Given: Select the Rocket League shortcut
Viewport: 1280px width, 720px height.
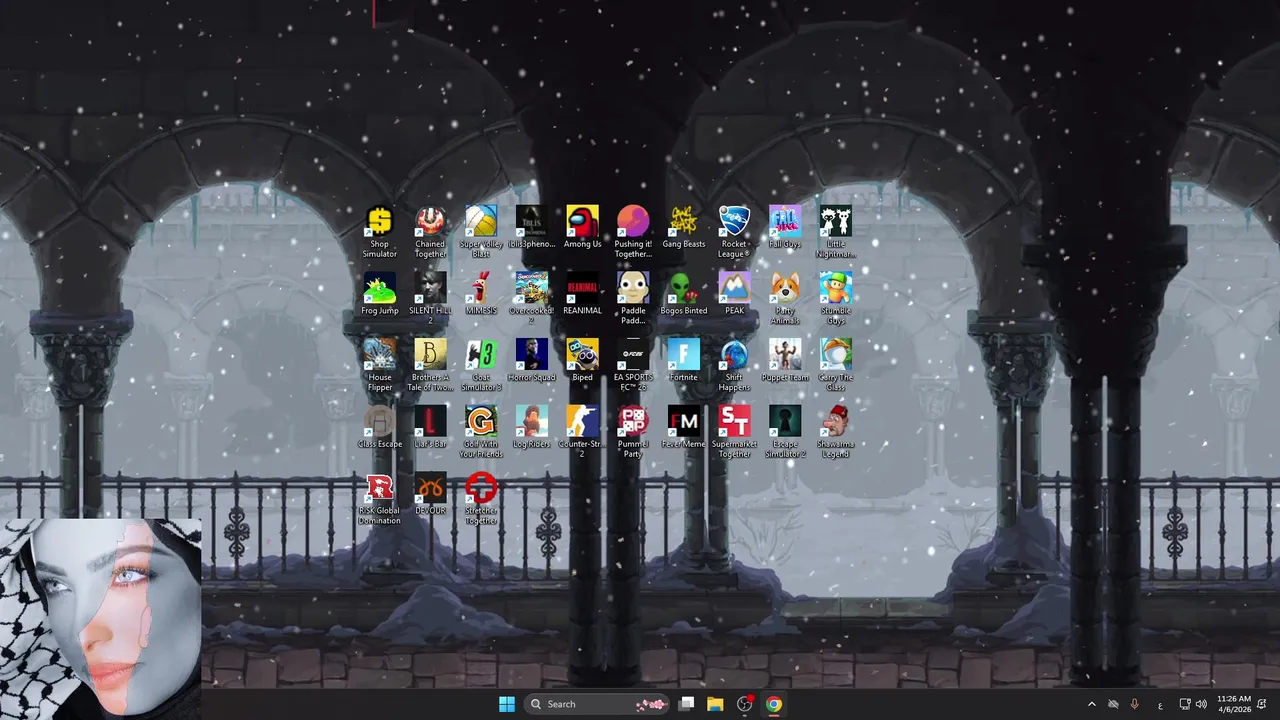Looking at the screenshot, I should click(735, 232).
